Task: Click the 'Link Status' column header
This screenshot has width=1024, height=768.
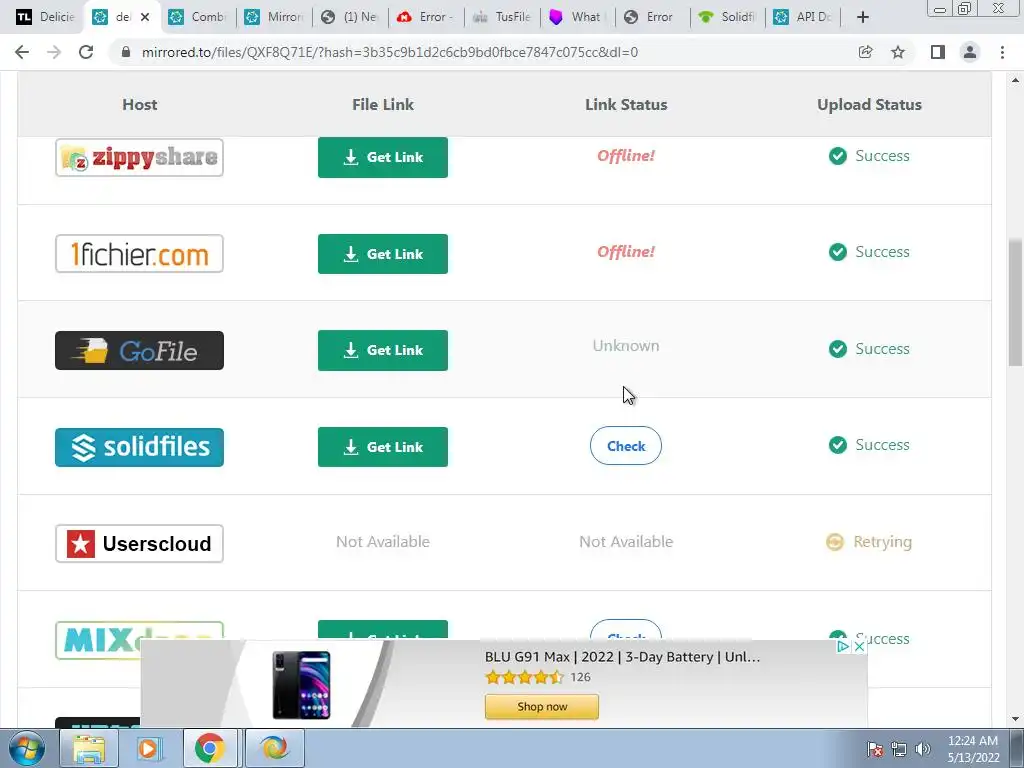Action: (x=626, y=104)
